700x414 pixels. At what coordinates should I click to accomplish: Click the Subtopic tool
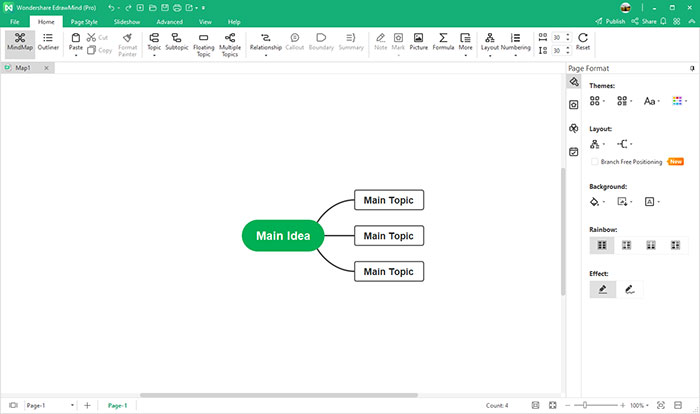pyautogui.click(x=177, y=41)
